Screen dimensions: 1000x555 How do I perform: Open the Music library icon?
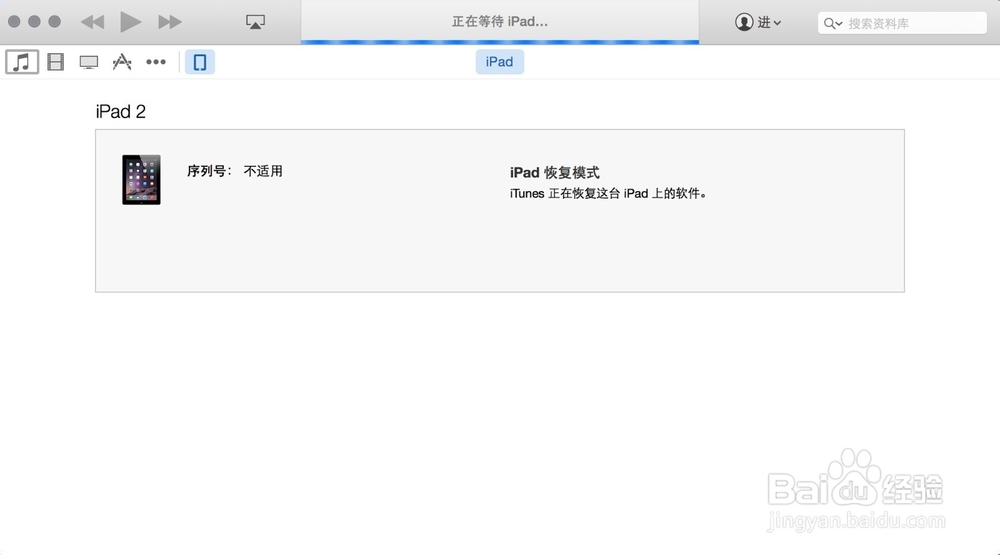22,62
